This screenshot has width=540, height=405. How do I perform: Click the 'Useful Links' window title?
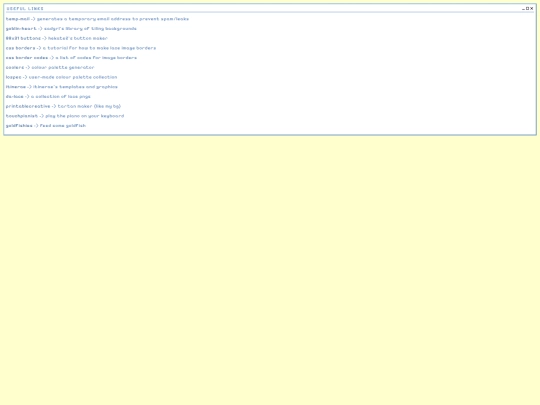(x=25, y=8)
